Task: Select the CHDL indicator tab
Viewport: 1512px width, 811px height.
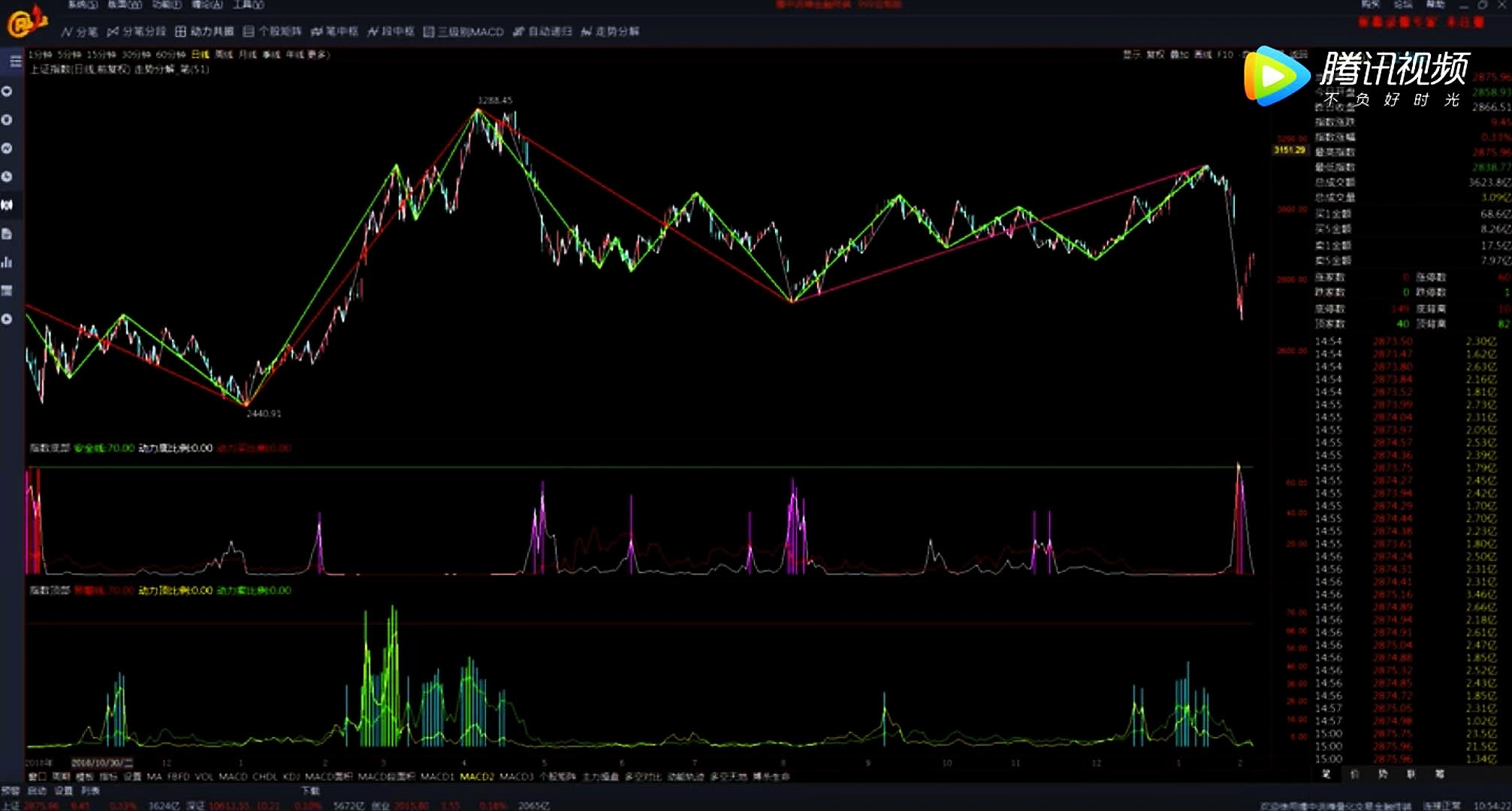Action: 265,776
